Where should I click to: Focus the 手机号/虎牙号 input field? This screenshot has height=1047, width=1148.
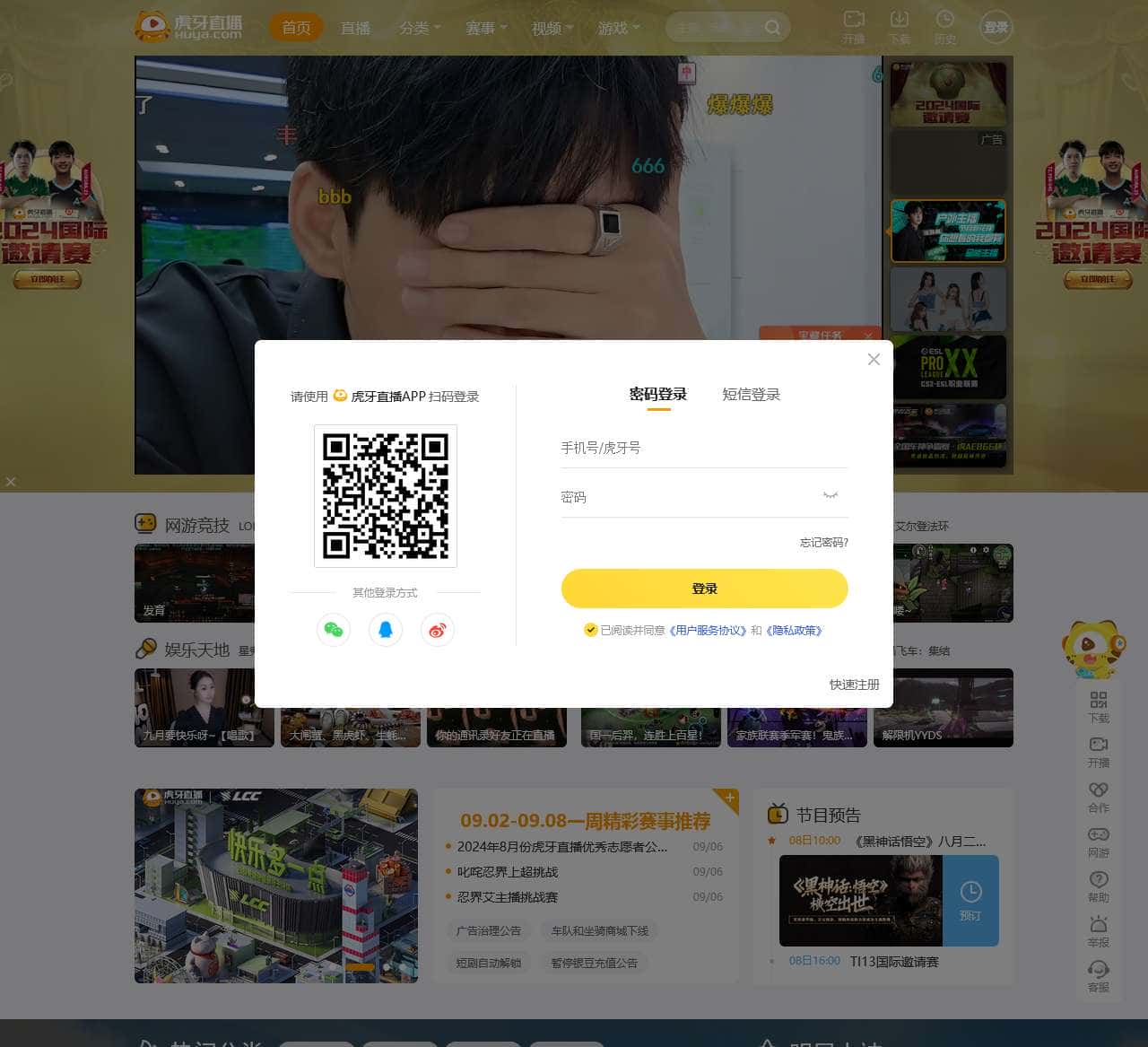(x=705, y=448)
